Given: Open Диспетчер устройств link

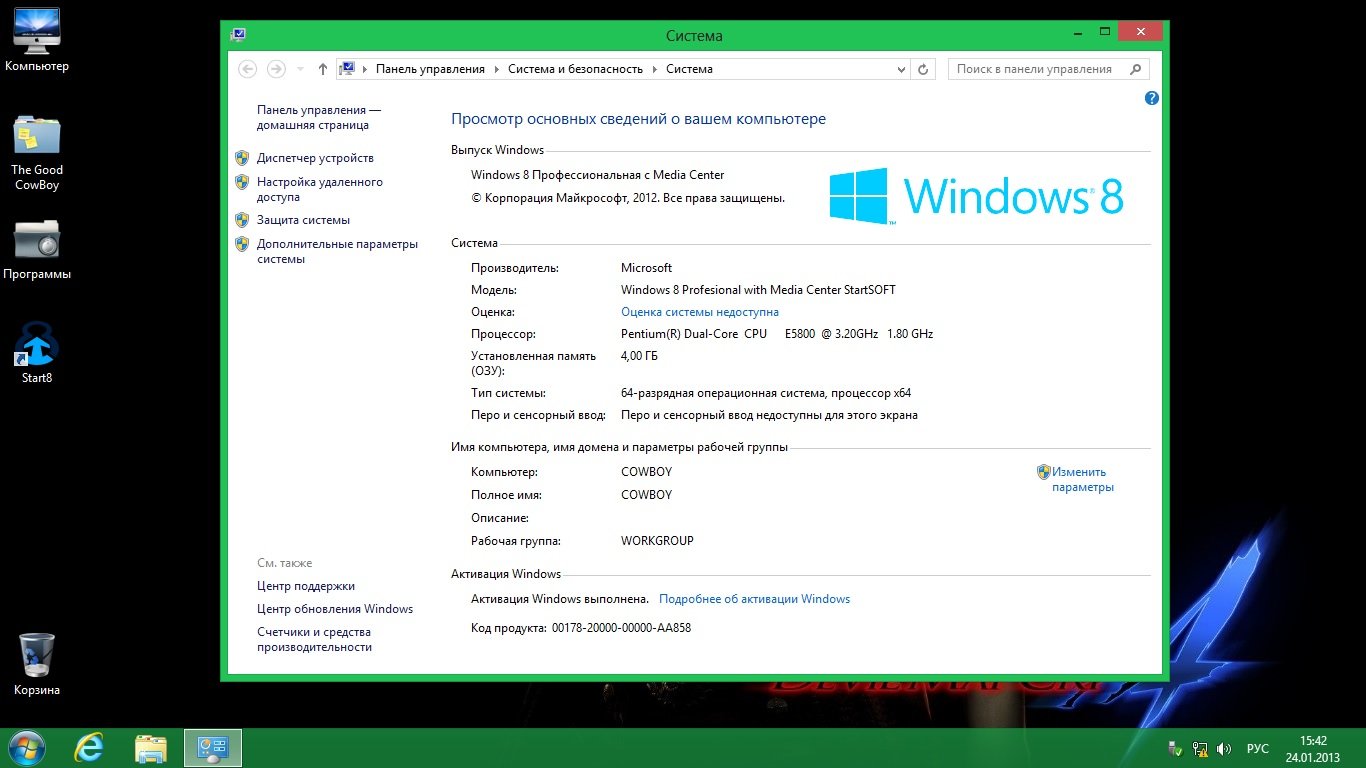Looking at the screenshot, I should (315, 158).
